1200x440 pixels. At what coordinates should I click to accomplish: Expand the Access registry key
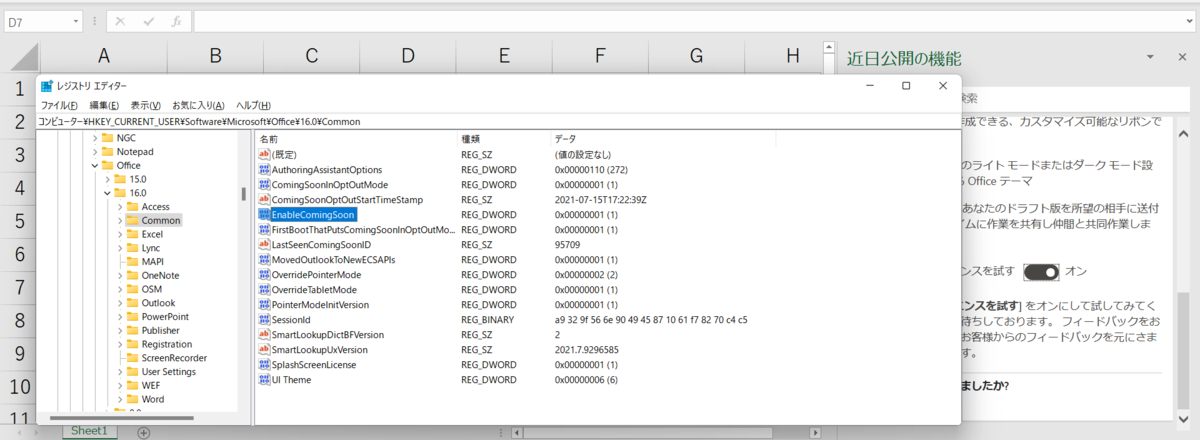pyautogui.click(x=119, y=207)
